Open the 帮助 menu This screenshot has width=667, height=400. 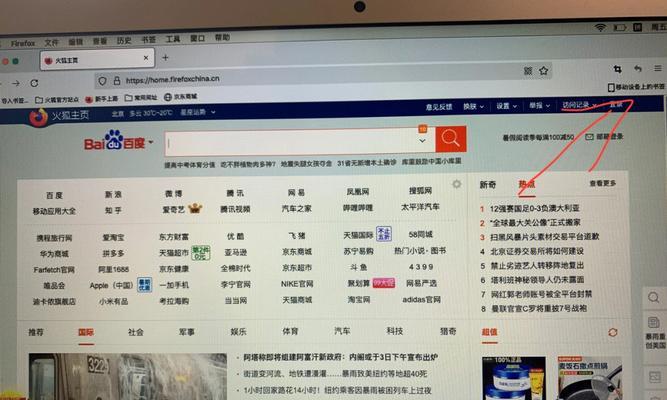(x=222, y=37)
